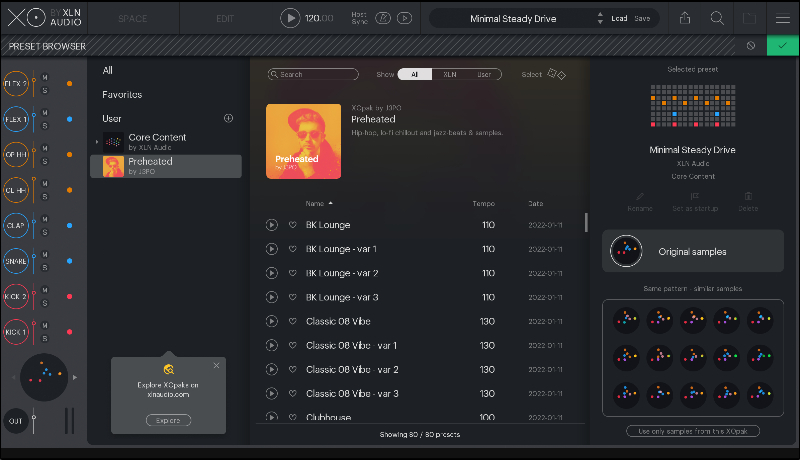Favorite the BK Lounge - var 1 preset

pyautogui.click(x=292, y=249)
